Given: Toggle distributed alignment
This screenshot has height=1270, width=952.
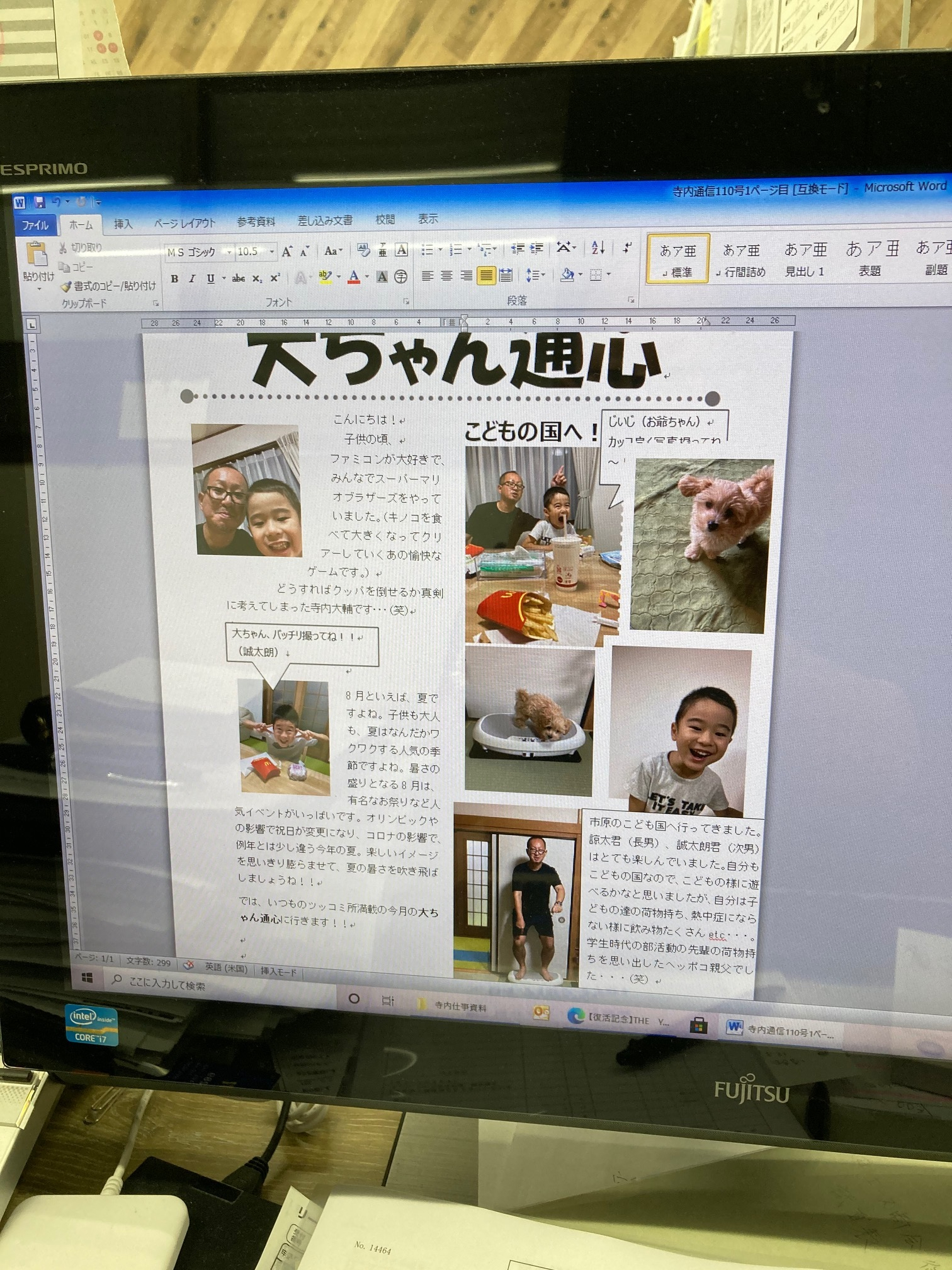Looking at the screenshot, I should point(506,275).
